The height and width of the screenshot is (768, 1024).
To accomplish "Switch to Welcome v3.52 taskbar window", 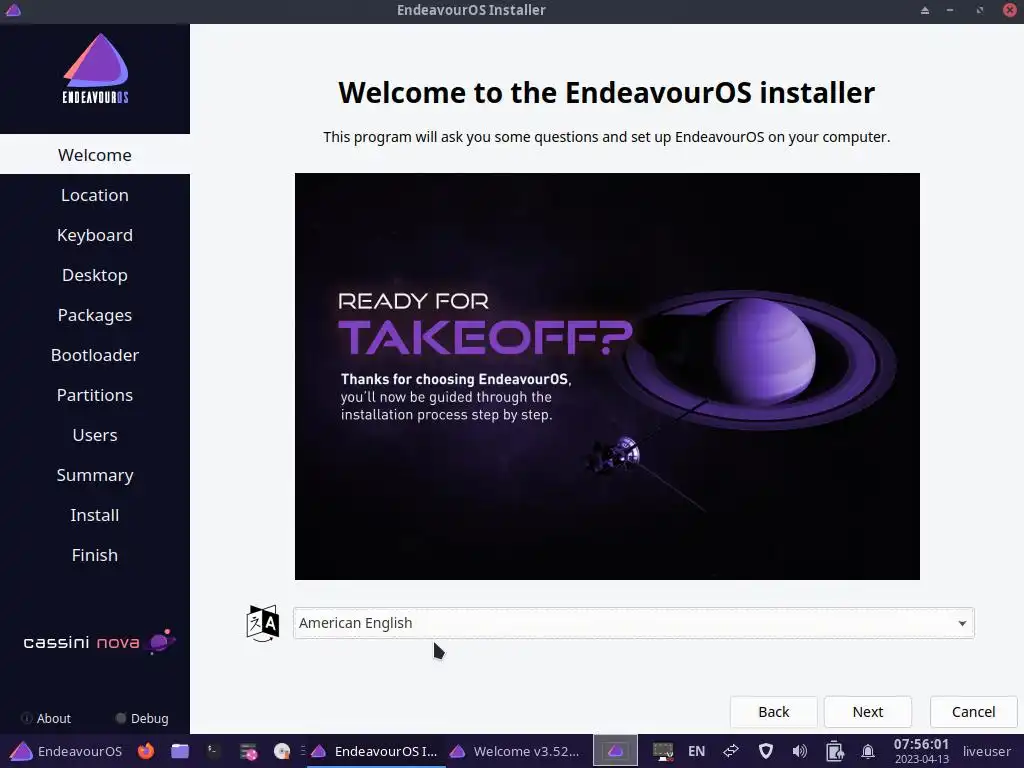I will pyautogui.click(x=516, y=751).
